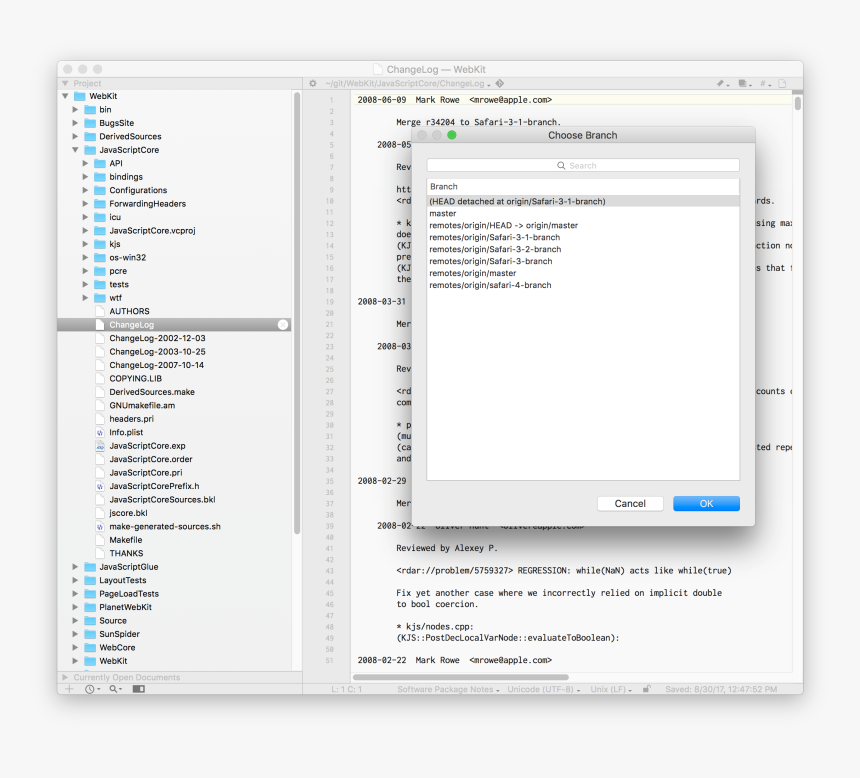Open the Unix (LF) line endings dropdown
The height and width of the screenshot is (778, 860).
[x=610, y=688]
